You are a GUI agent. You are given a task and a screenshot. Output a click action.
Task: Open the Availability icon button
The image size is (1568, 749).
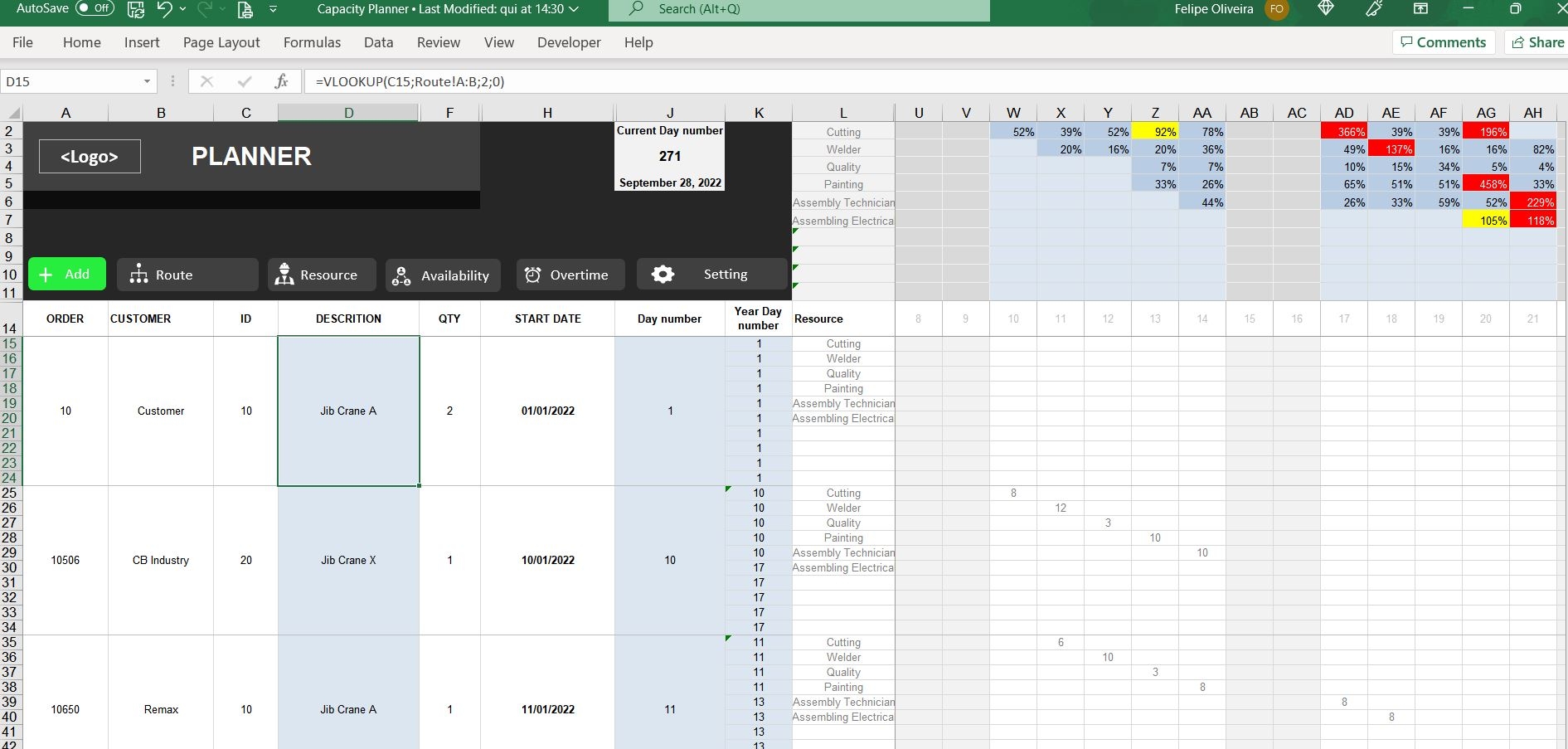click(401, 275)
